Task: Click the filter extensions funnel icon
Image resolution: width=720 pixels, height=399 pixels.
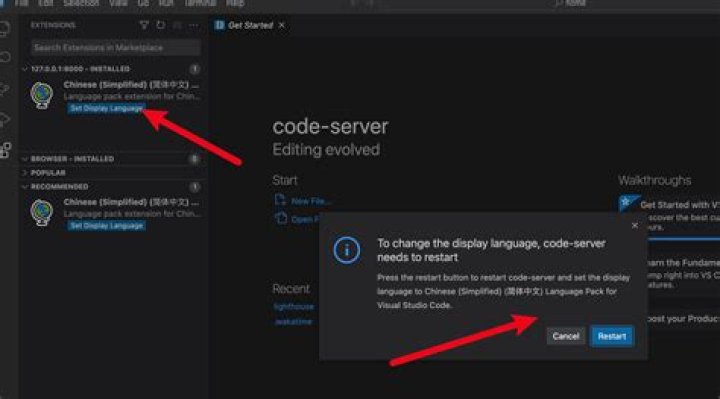Action: 144,25
